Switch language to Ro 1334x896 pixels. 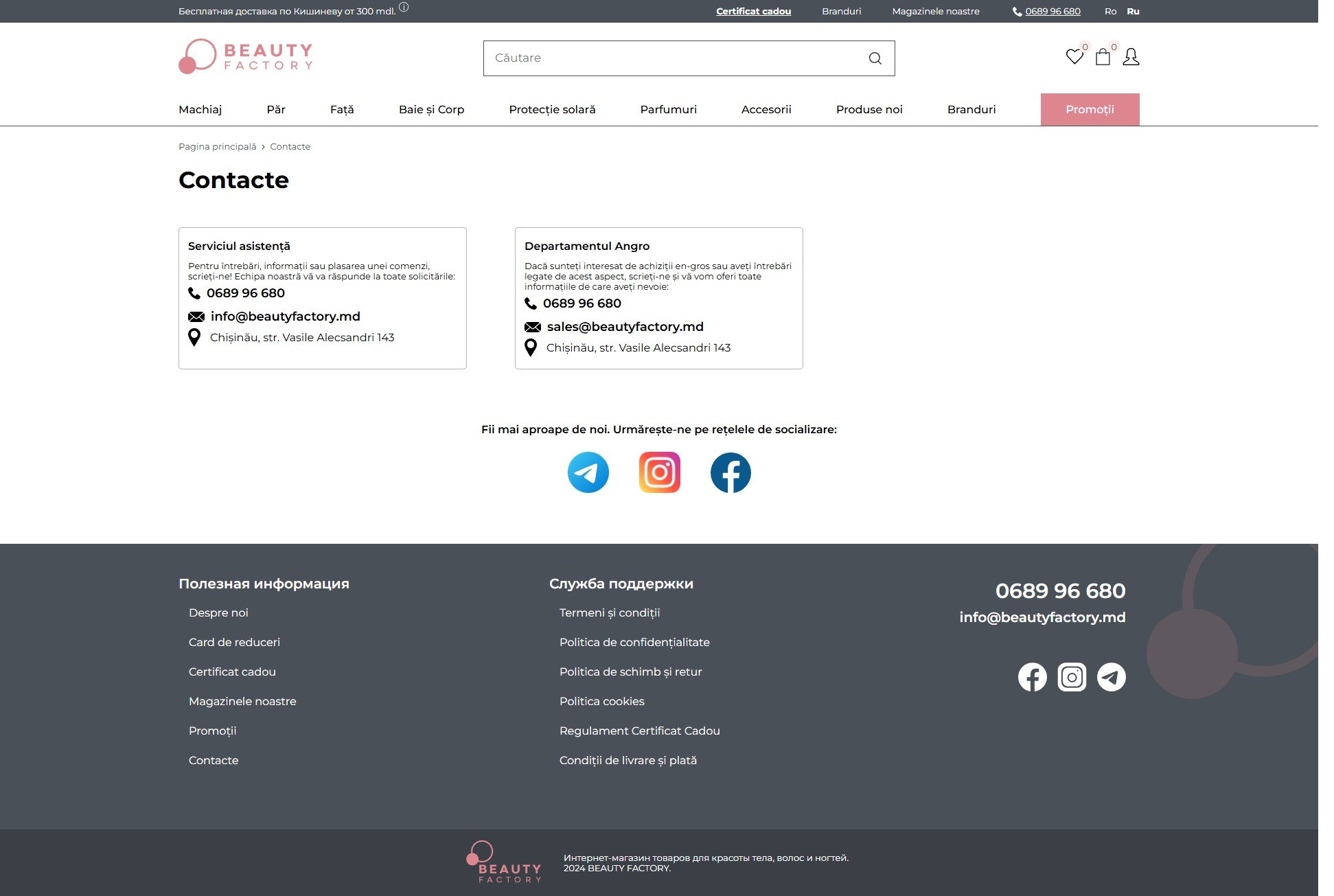point(1110,12)
